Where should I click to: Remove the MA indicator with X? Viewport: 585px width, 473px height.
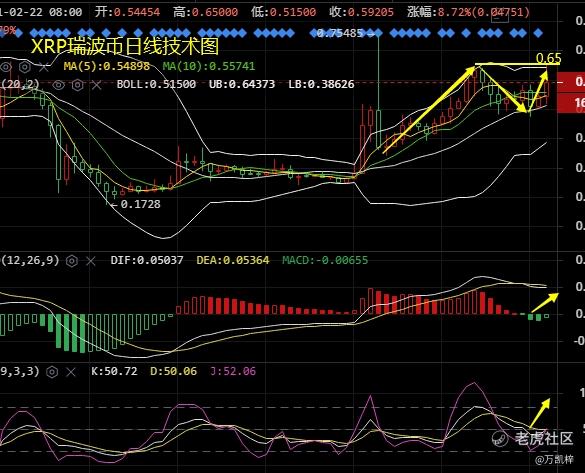tap(44, 68)
